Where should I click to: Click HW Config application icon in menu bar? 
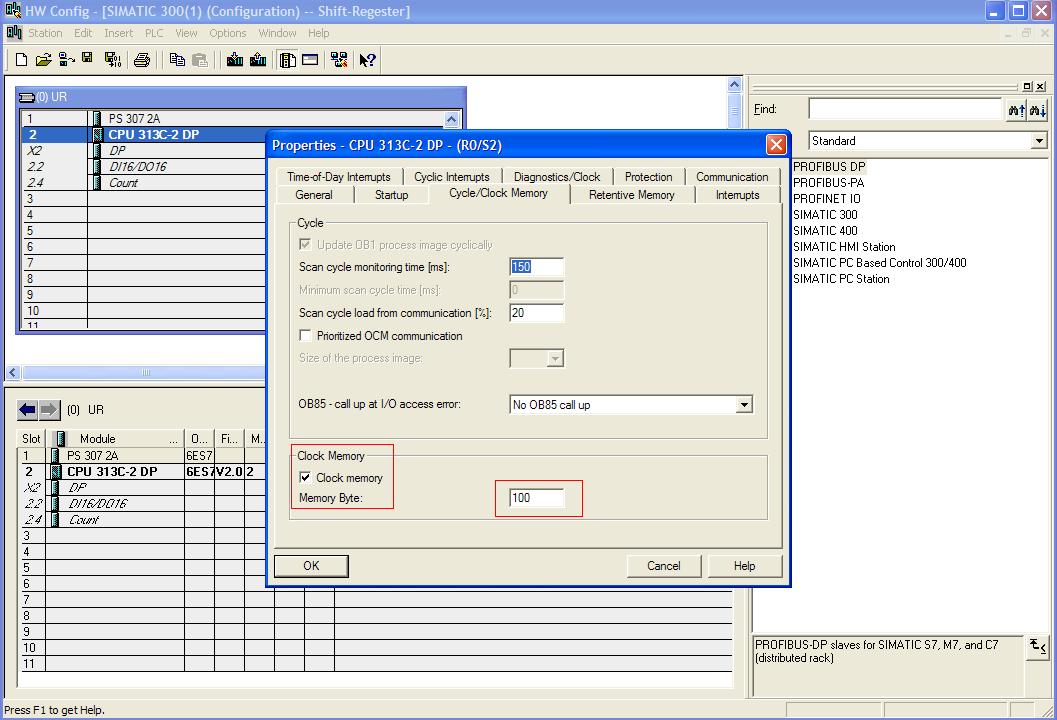point(13,32)
